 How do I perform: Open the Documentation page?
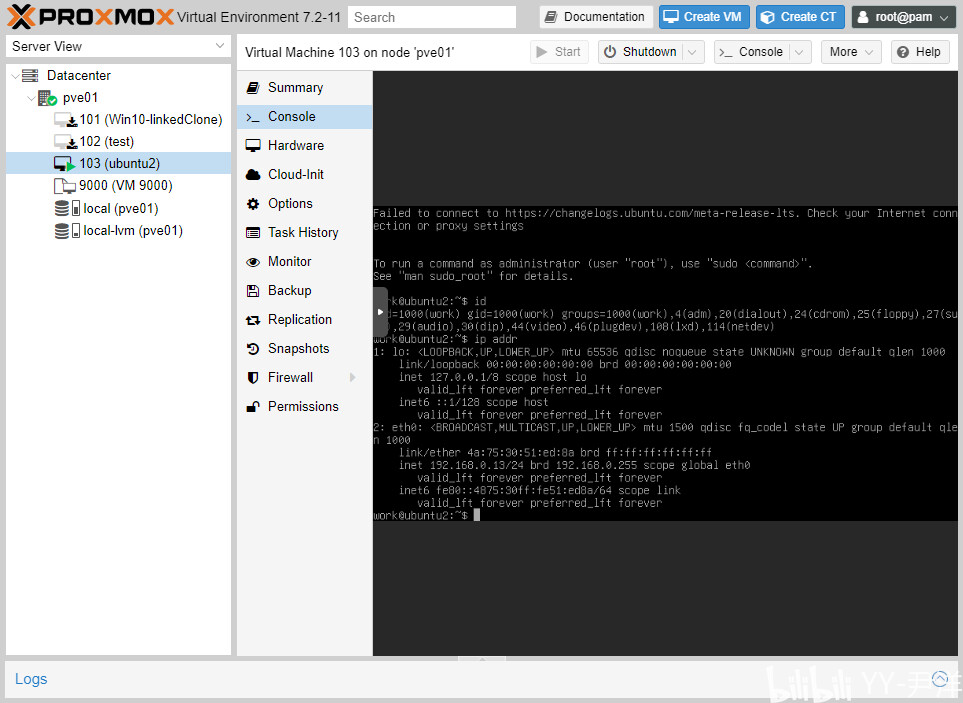[x=596, y=17]
